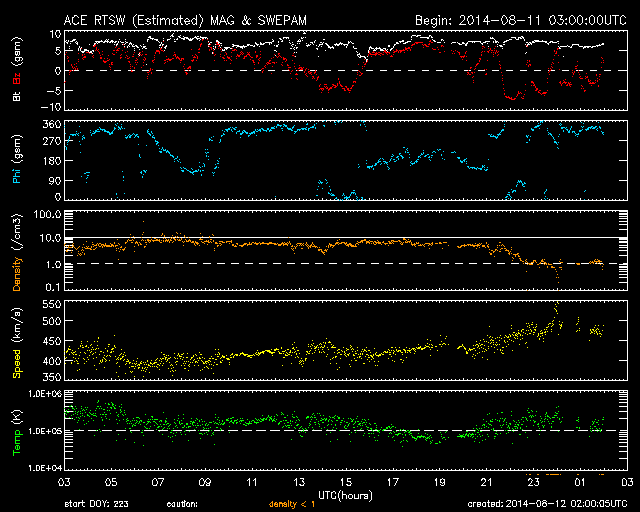Select the orange Density axis label
640x512 pixels.
pos(17,273)
